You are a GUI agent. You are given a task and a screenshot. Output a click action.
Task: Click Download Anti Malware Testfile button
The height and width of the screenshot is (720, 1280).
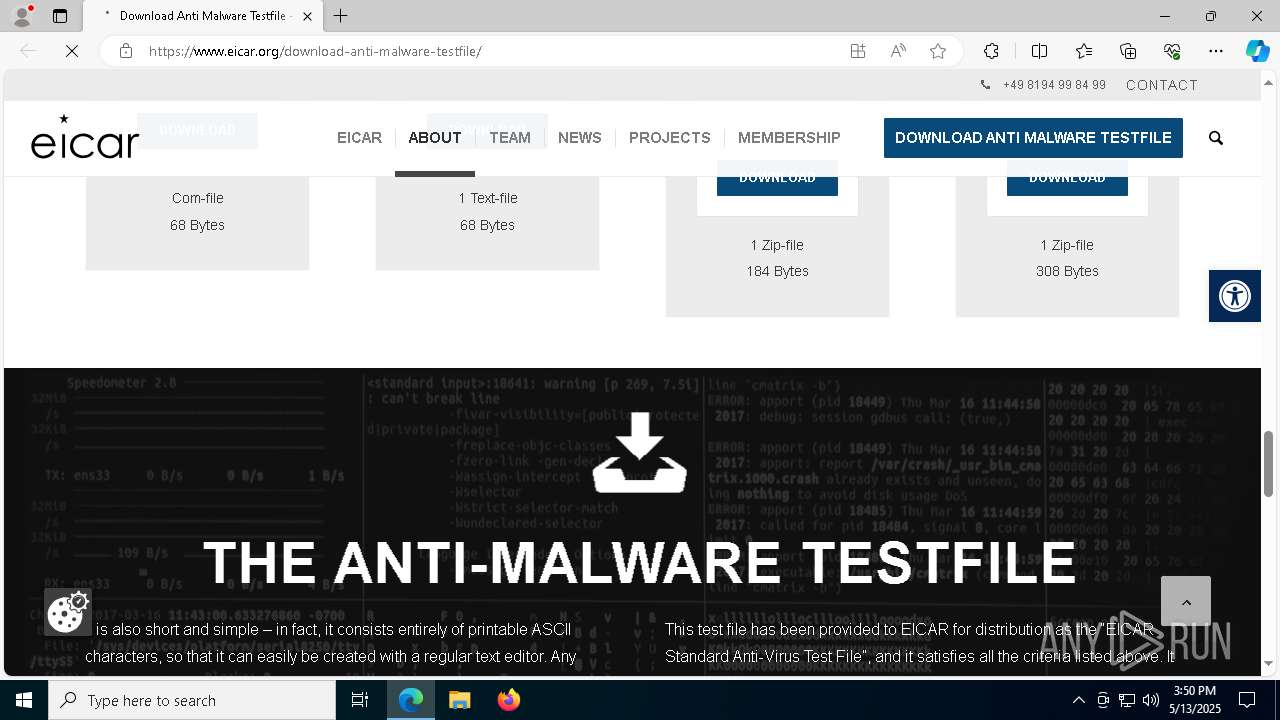click(1033, 138)
